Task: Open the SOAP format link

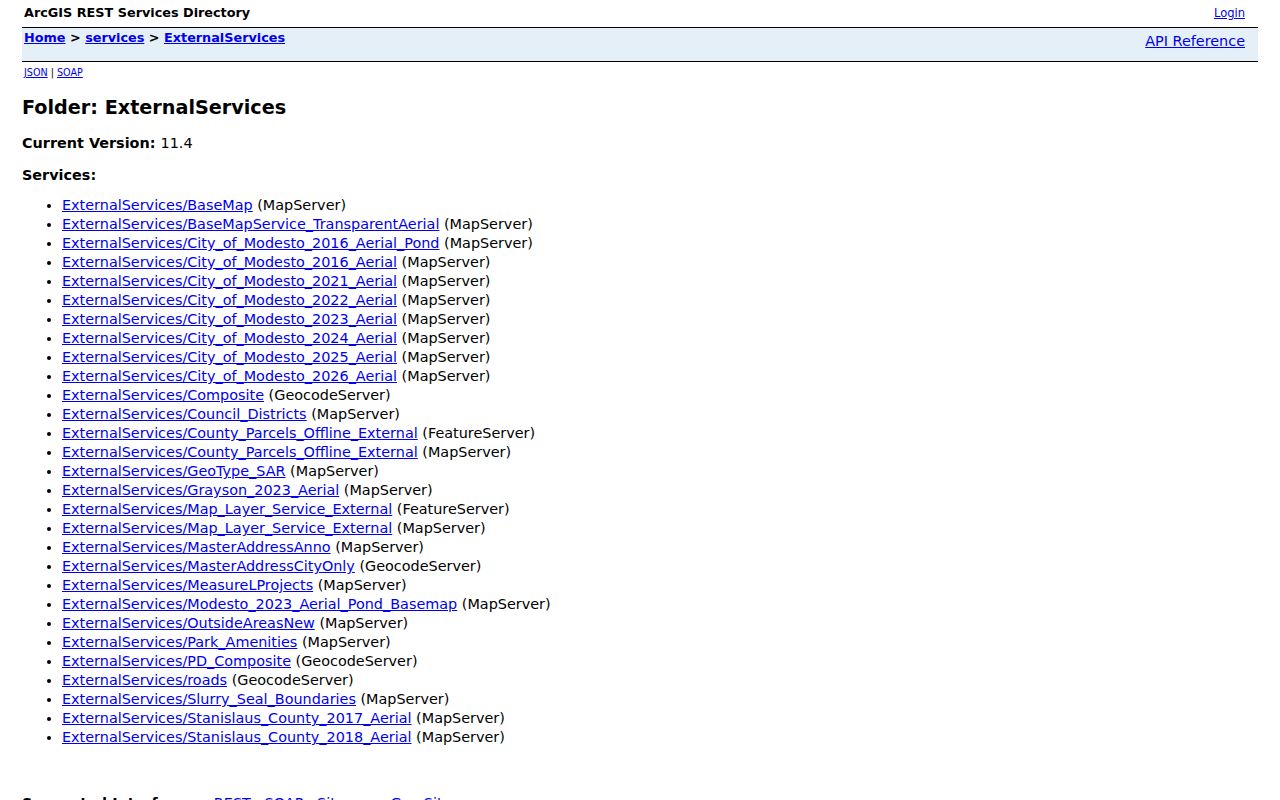Action: 70,72
